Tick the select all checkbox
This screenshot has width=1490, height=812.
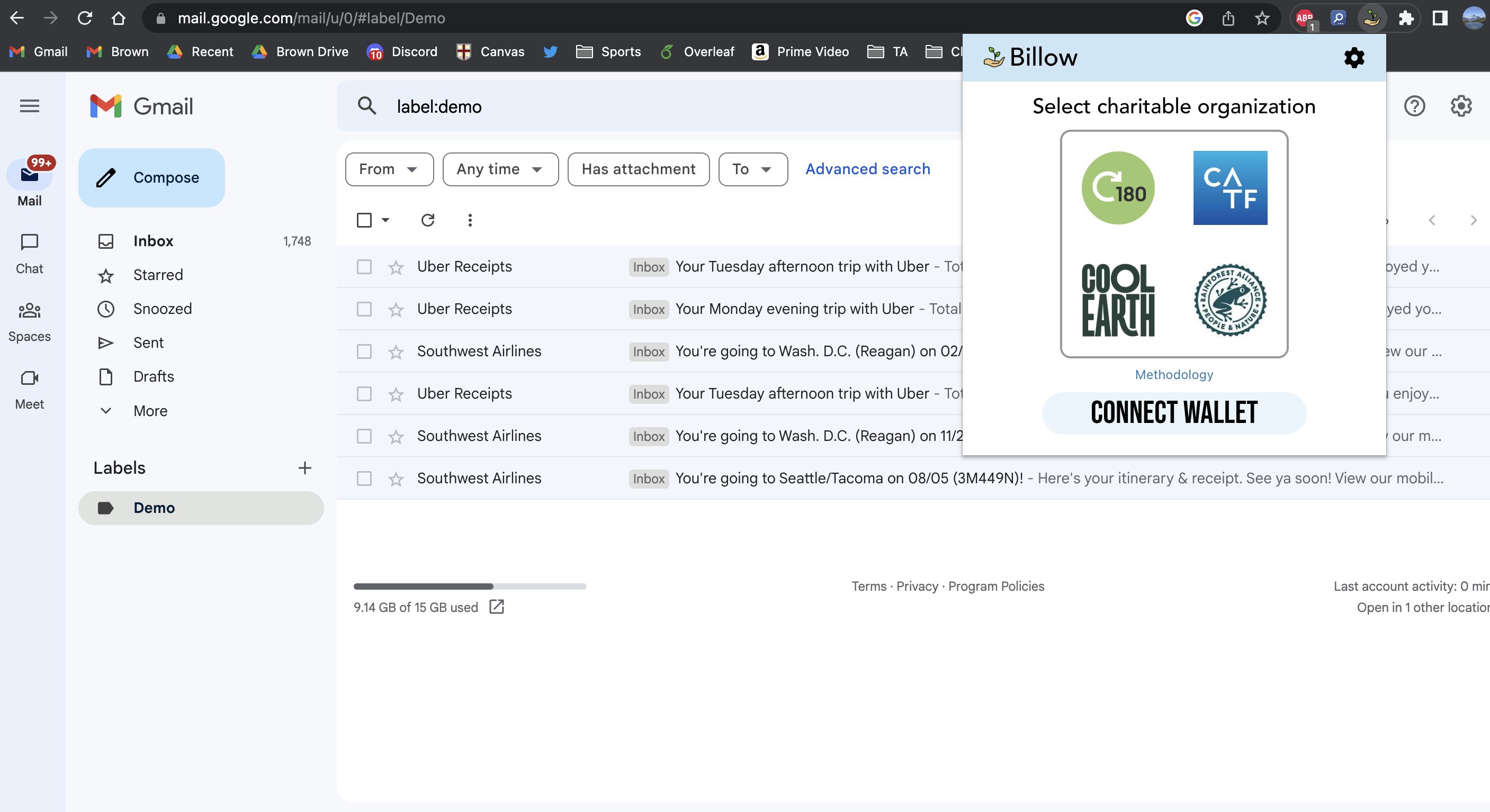[x=364, y=220]
